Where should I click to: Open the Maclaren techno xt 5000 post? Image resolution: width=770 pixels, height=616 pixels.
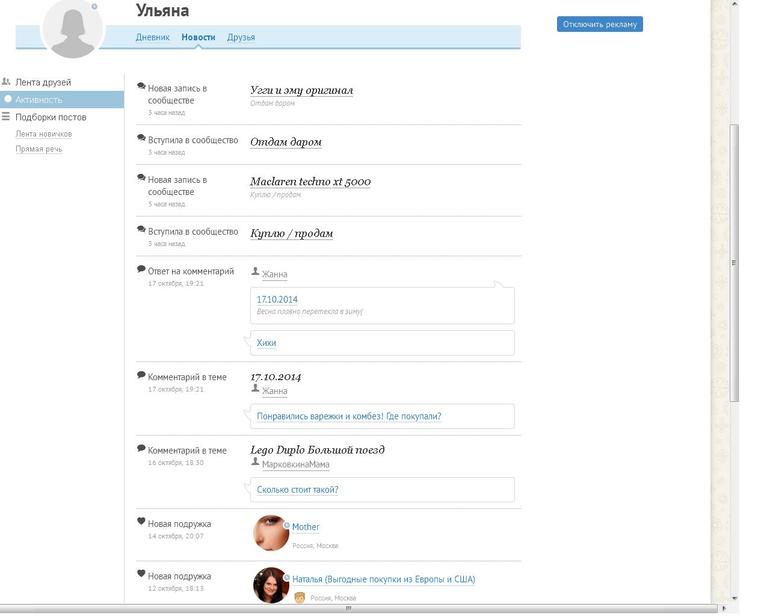[310, 182]
